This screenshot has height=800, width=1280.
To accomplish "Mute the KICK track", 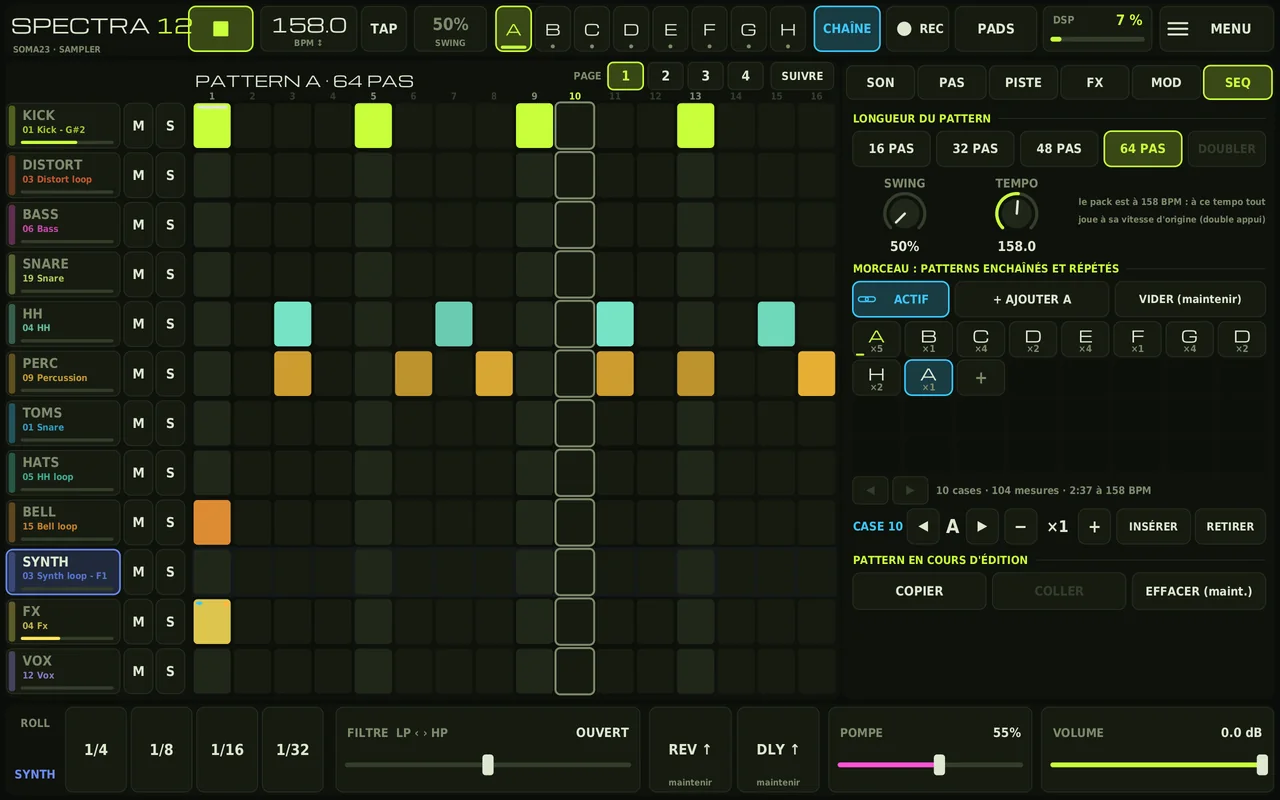I will (x=138, y=126).
